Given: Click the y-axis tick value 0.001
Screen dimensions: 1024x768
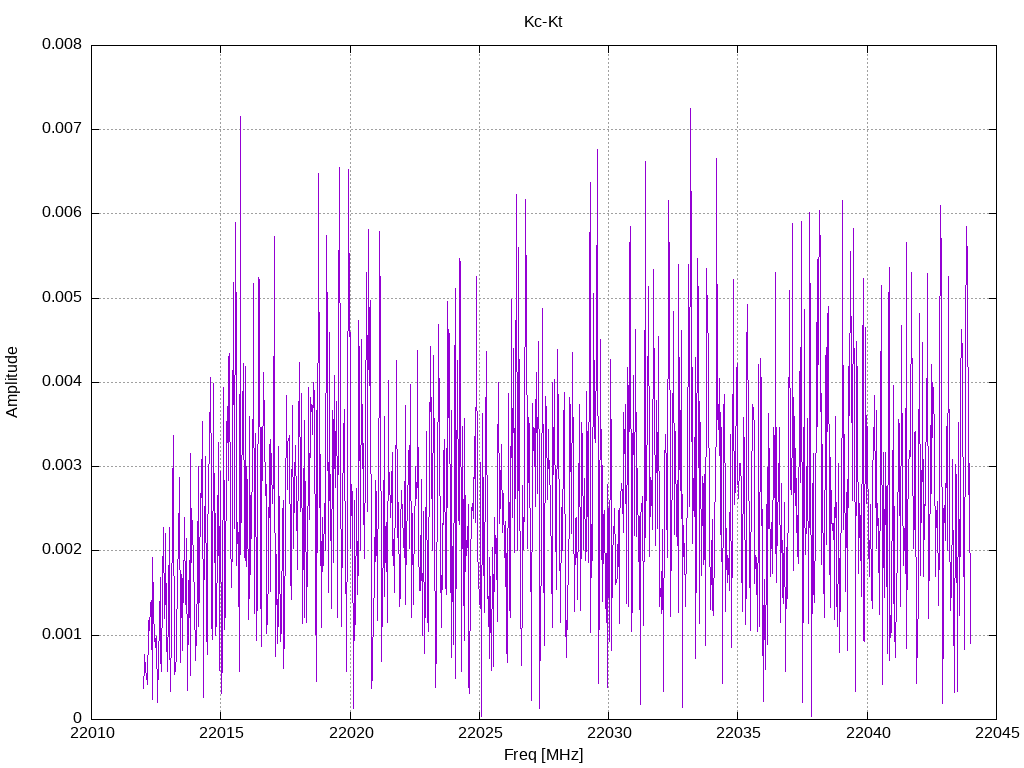Looking at the screenshot, I should point(62,635).
